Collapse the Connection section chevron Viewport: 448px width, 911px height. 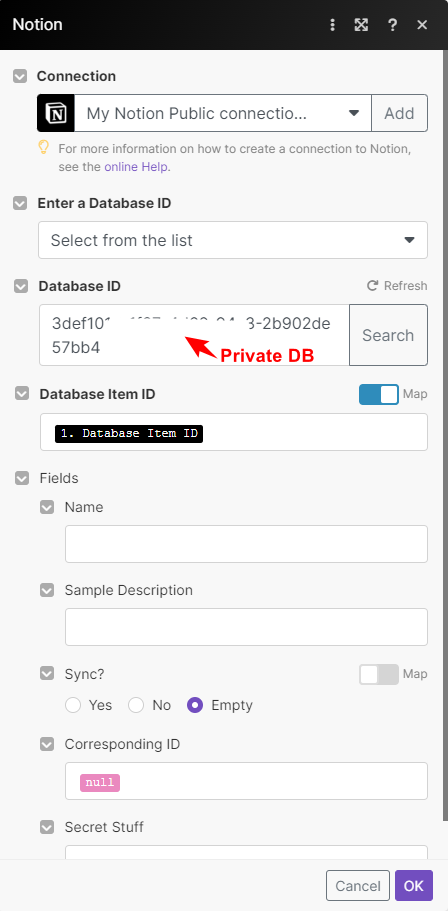(20, 76)
